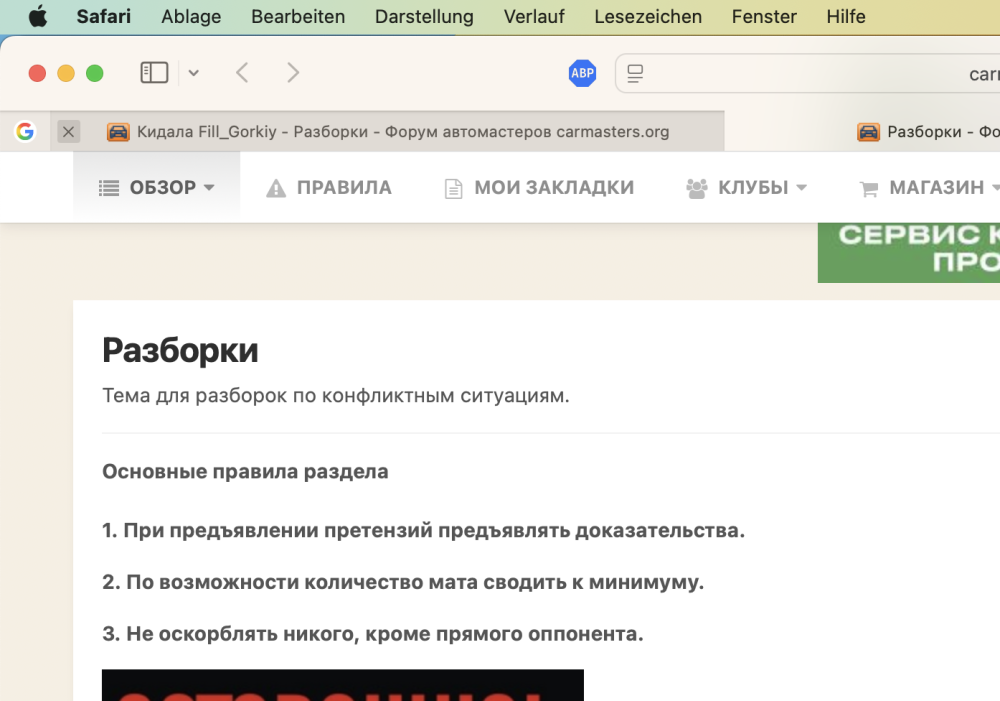Open the Lesezeichen menu
1000x701 pixels.
[x=648, y=16]
